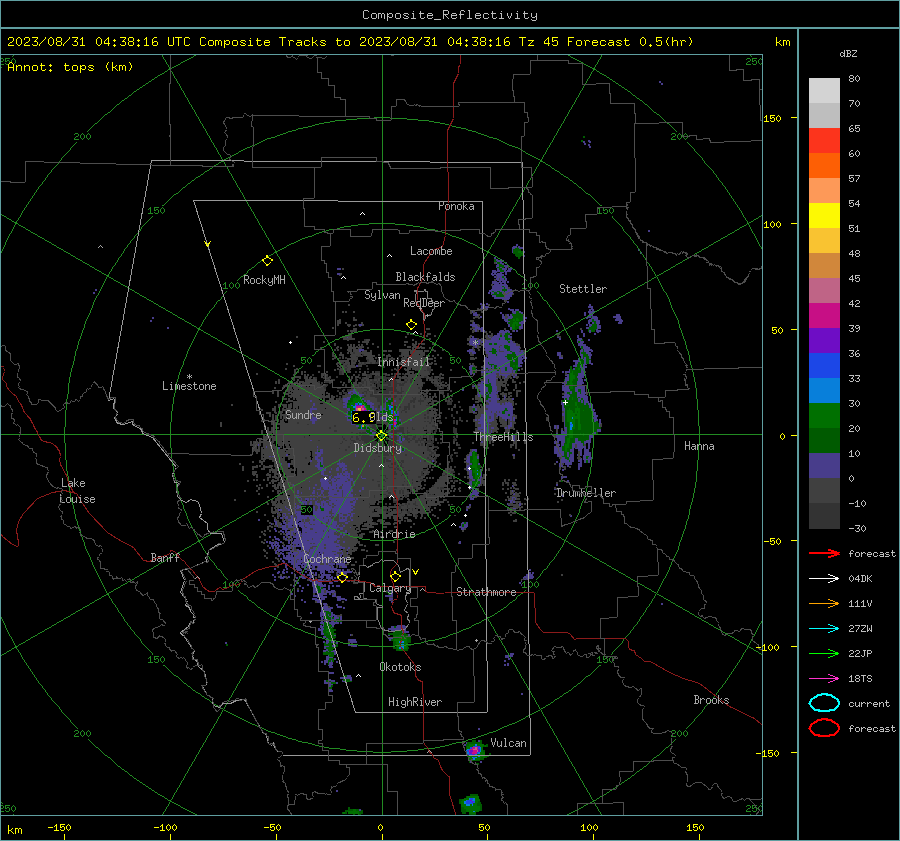Click the 'Hanna' city label
The image size is (900, 841).
[699, 446]
